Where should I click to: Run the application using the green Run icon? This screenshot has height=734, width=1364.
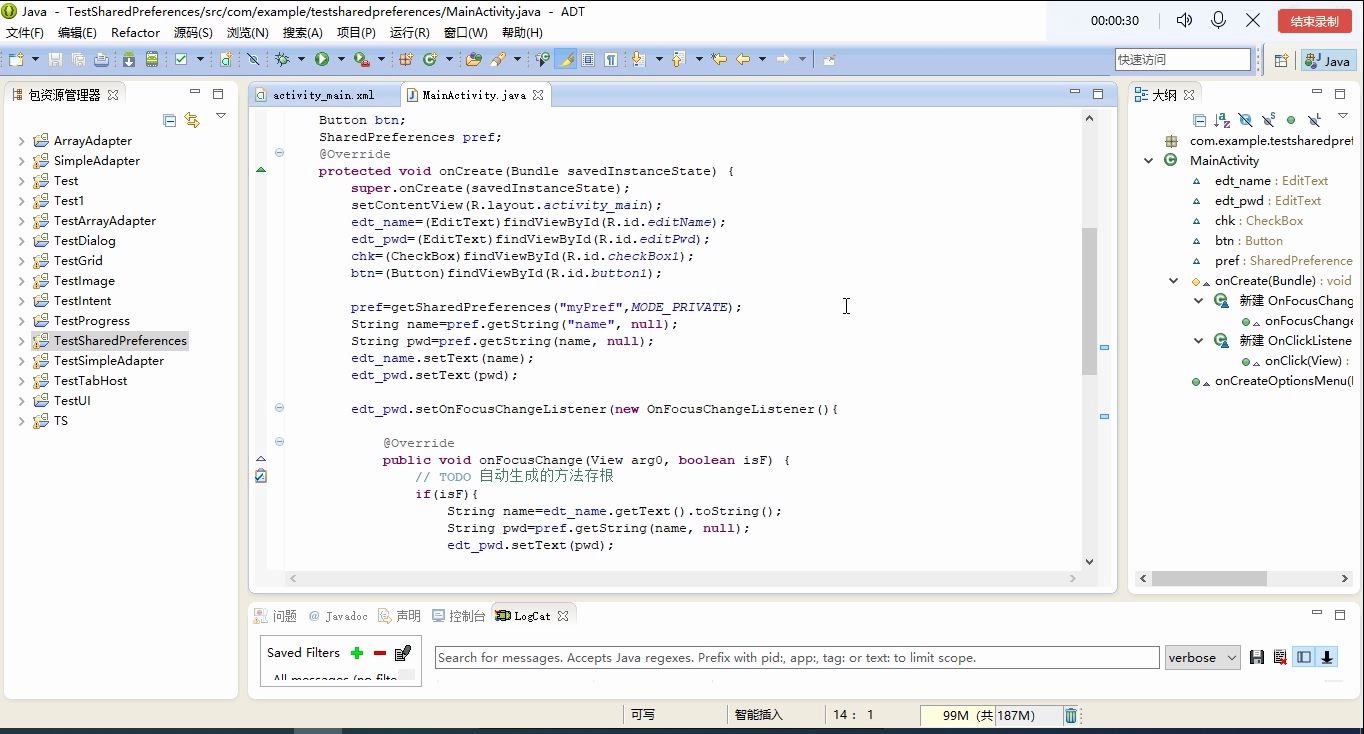click(322, 59)
